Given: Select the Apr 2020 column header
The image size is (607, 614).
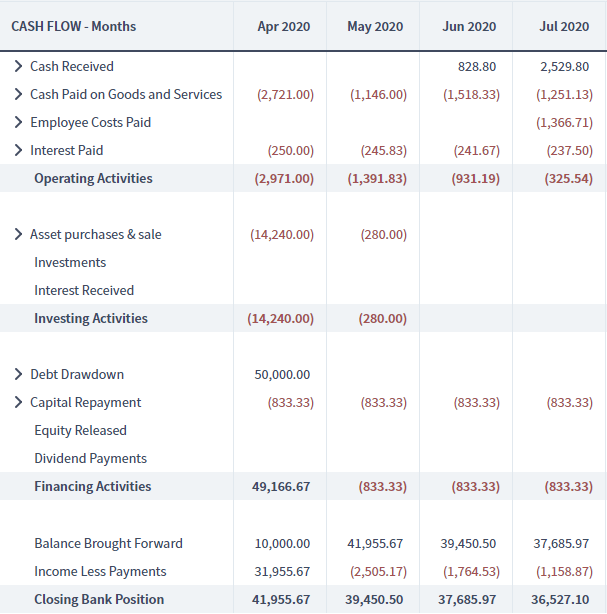Looking at the screenshot, I should pos(283,26).
